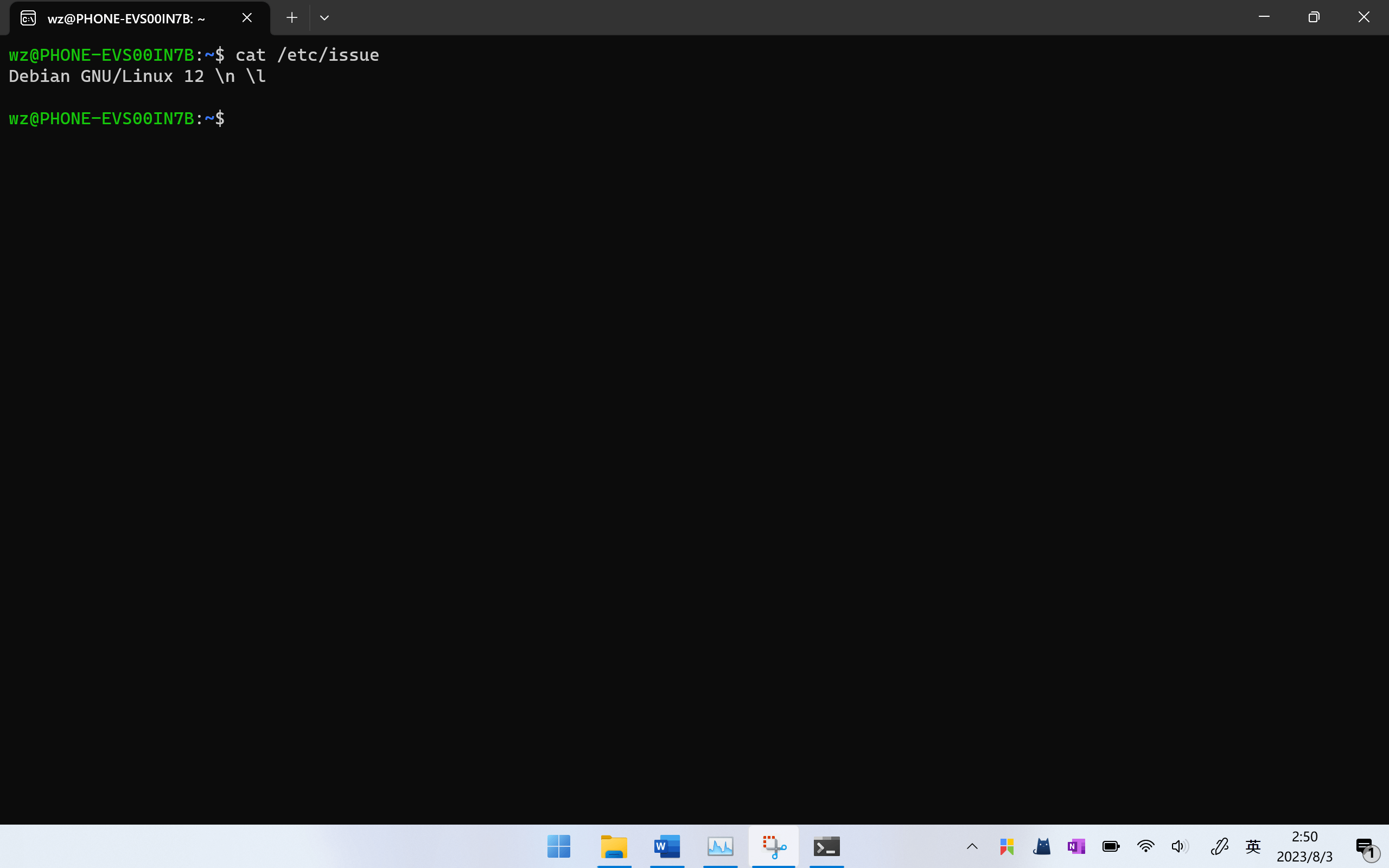Open battery status flyout
1389x868 pixels.
coord(1111,846)
